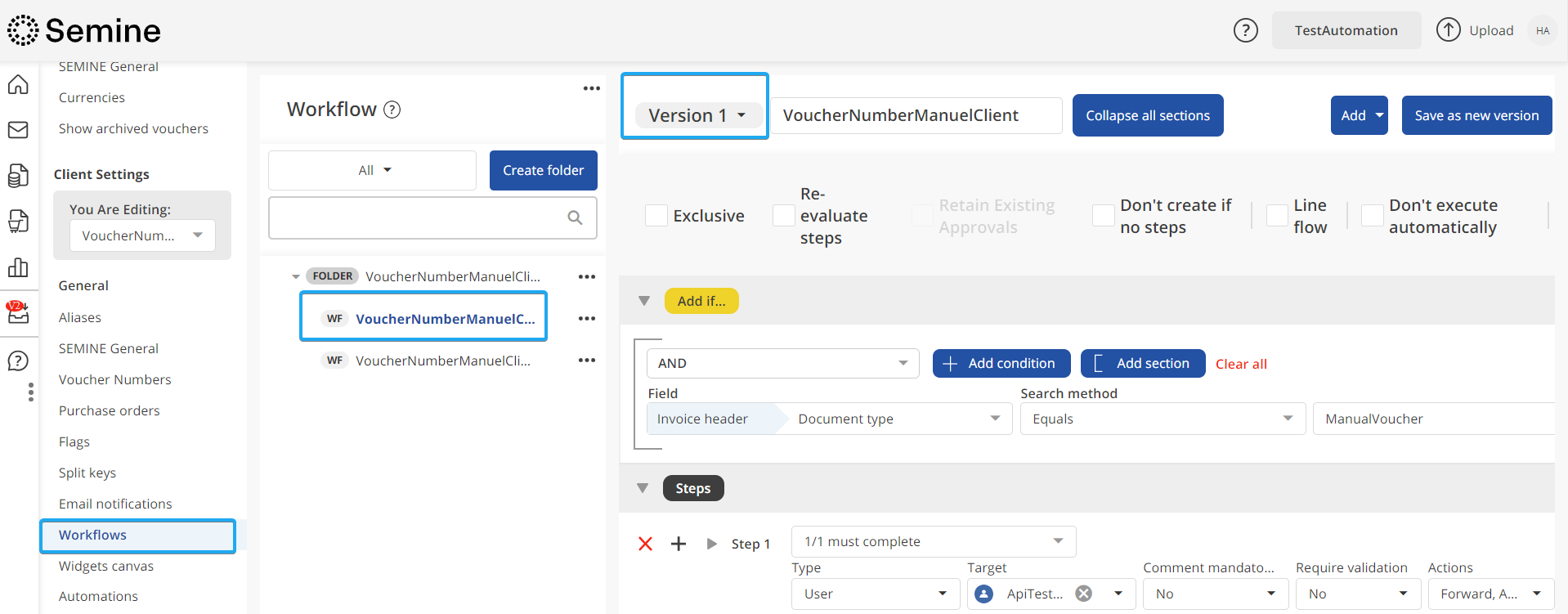
Task: Check the Line flow checkbox
Action: pyautogui.click(x=1277, y=216)
